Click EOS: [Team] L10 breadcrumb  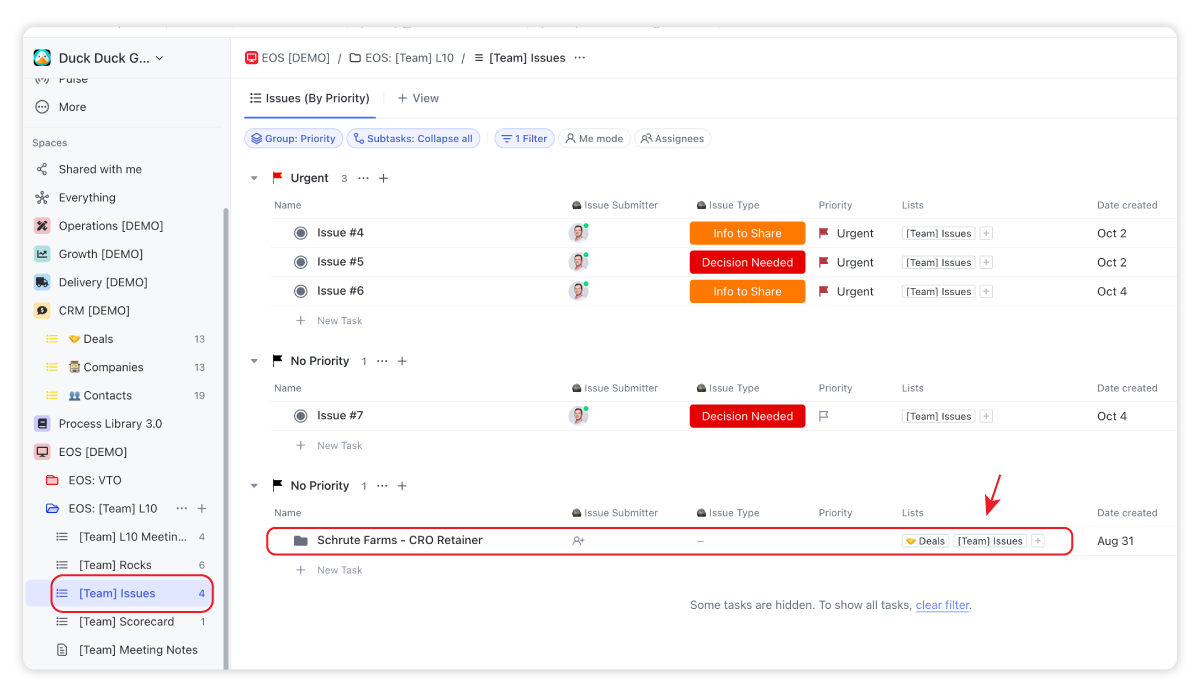pyautogui.click(x=401, y=58)
